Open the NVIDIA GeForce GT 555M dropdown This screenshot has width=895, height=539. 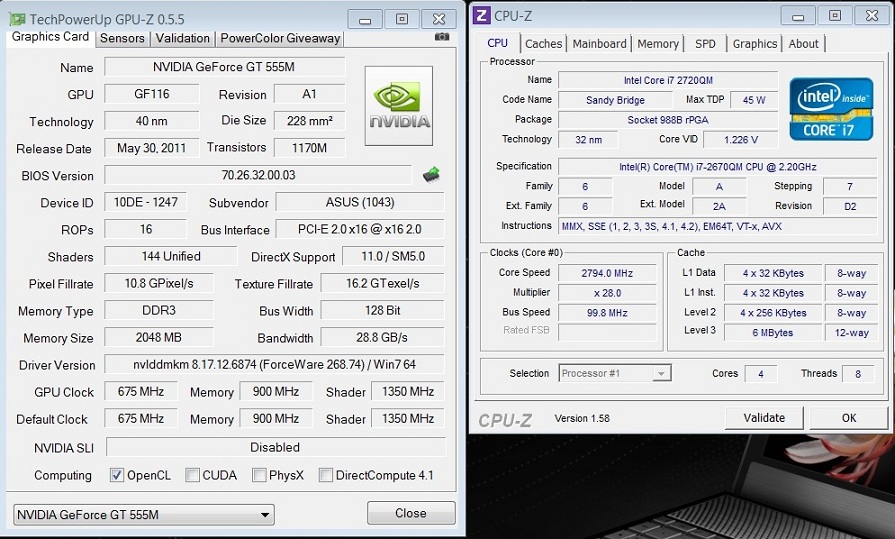[144, 514]
